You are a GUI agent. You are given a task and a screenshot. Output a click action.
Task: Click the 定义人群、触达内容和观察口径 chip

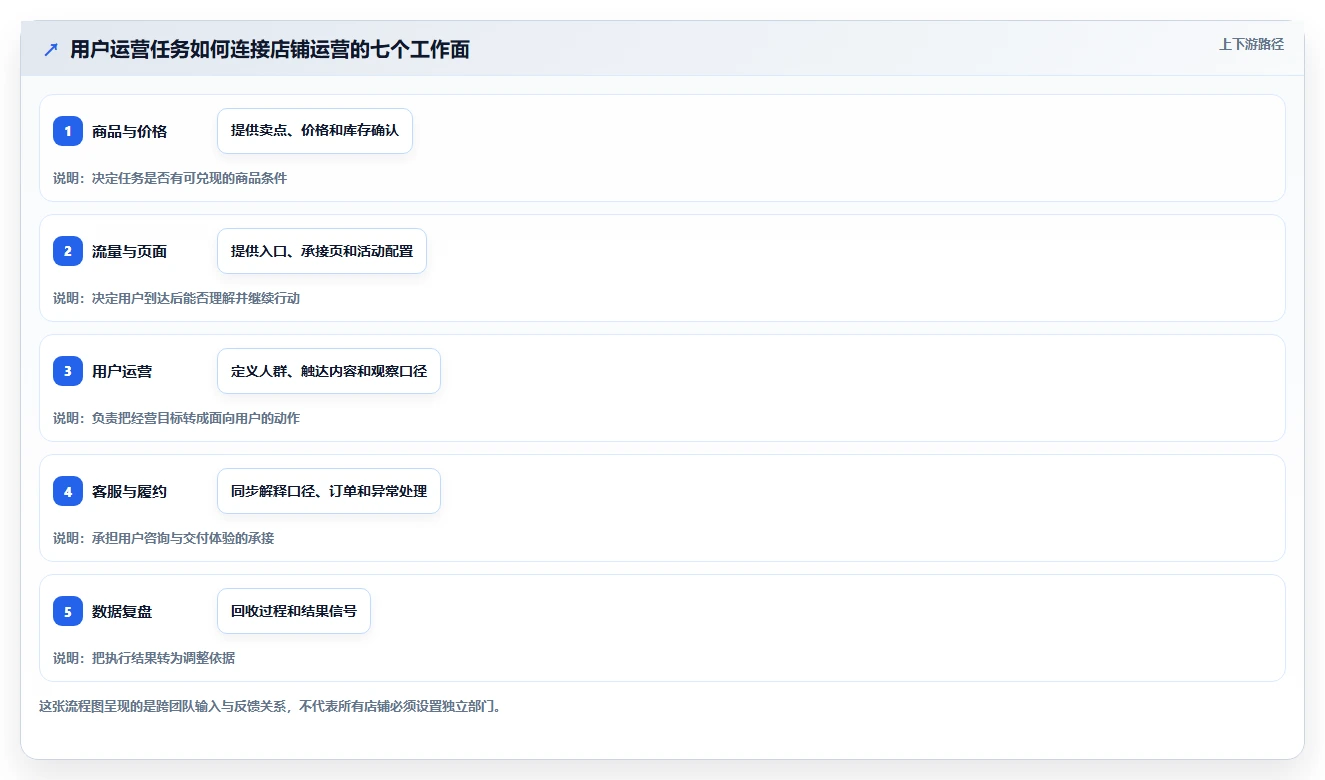(x=329, y=371)
